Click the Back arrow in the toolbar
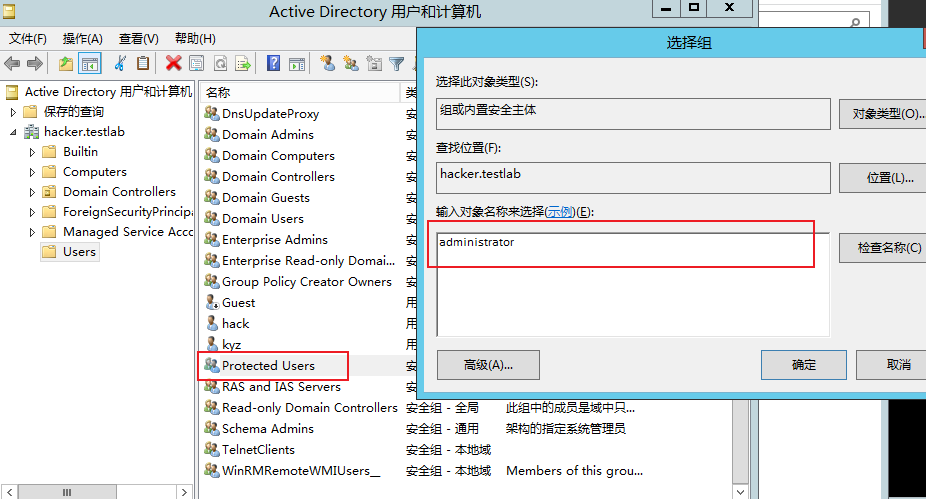 (12, 63)
